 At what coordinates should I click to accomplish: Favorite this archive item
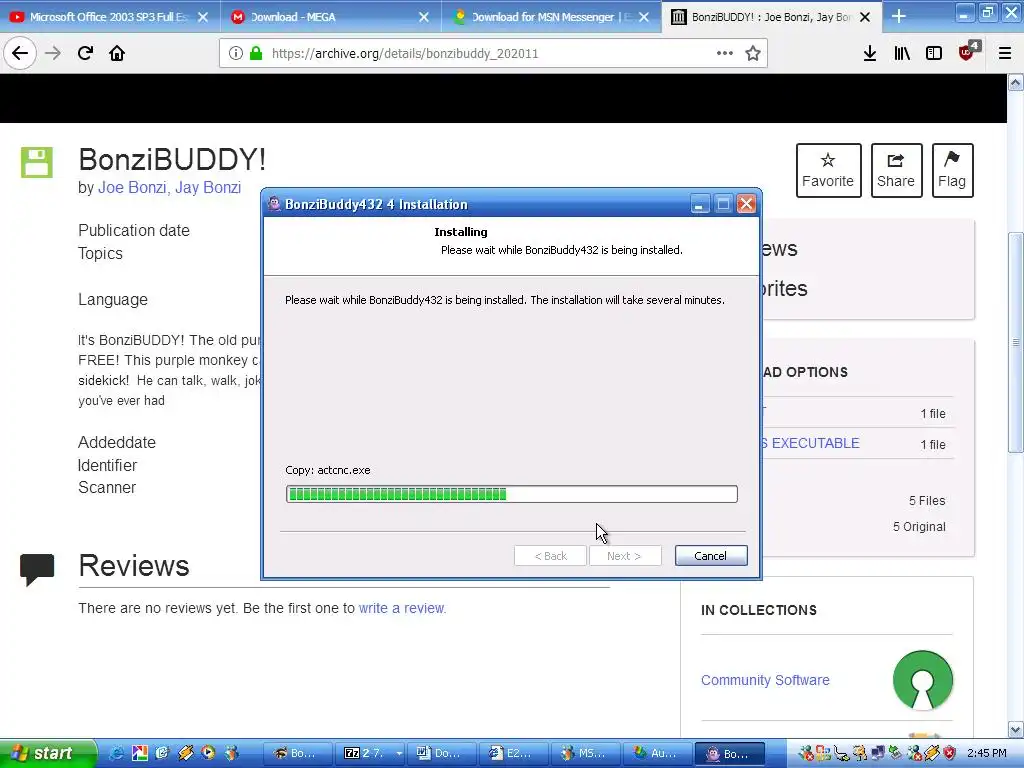(x=828, y=170)
